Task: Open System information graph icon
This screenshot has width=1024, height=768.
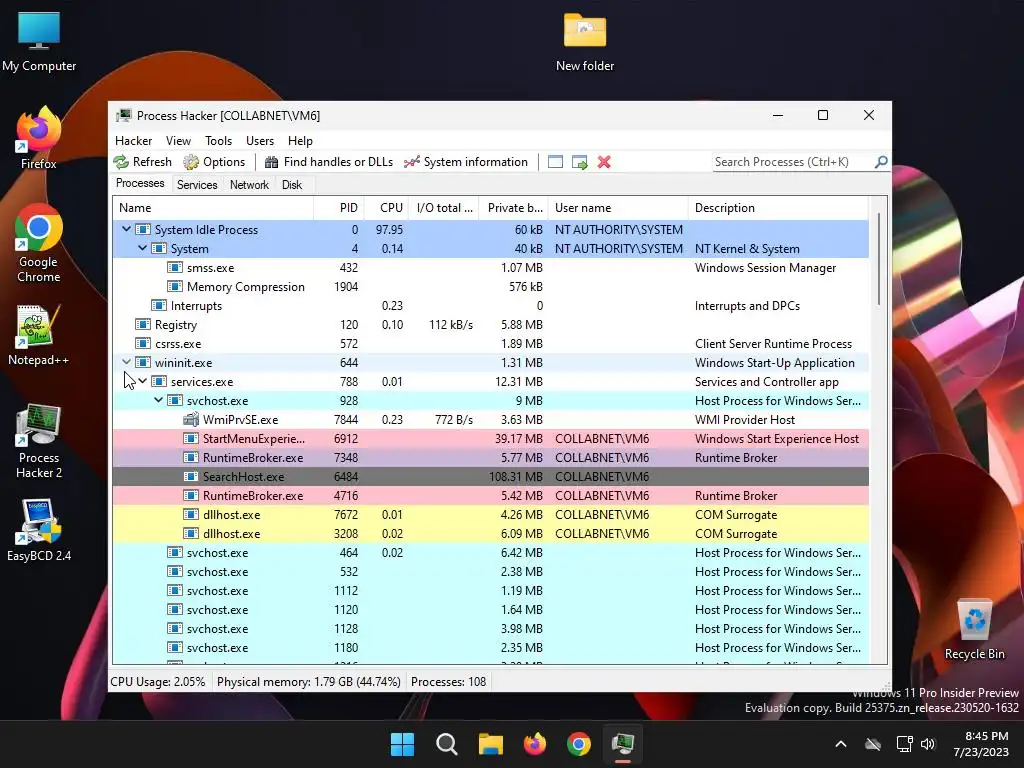Action: 411,162
